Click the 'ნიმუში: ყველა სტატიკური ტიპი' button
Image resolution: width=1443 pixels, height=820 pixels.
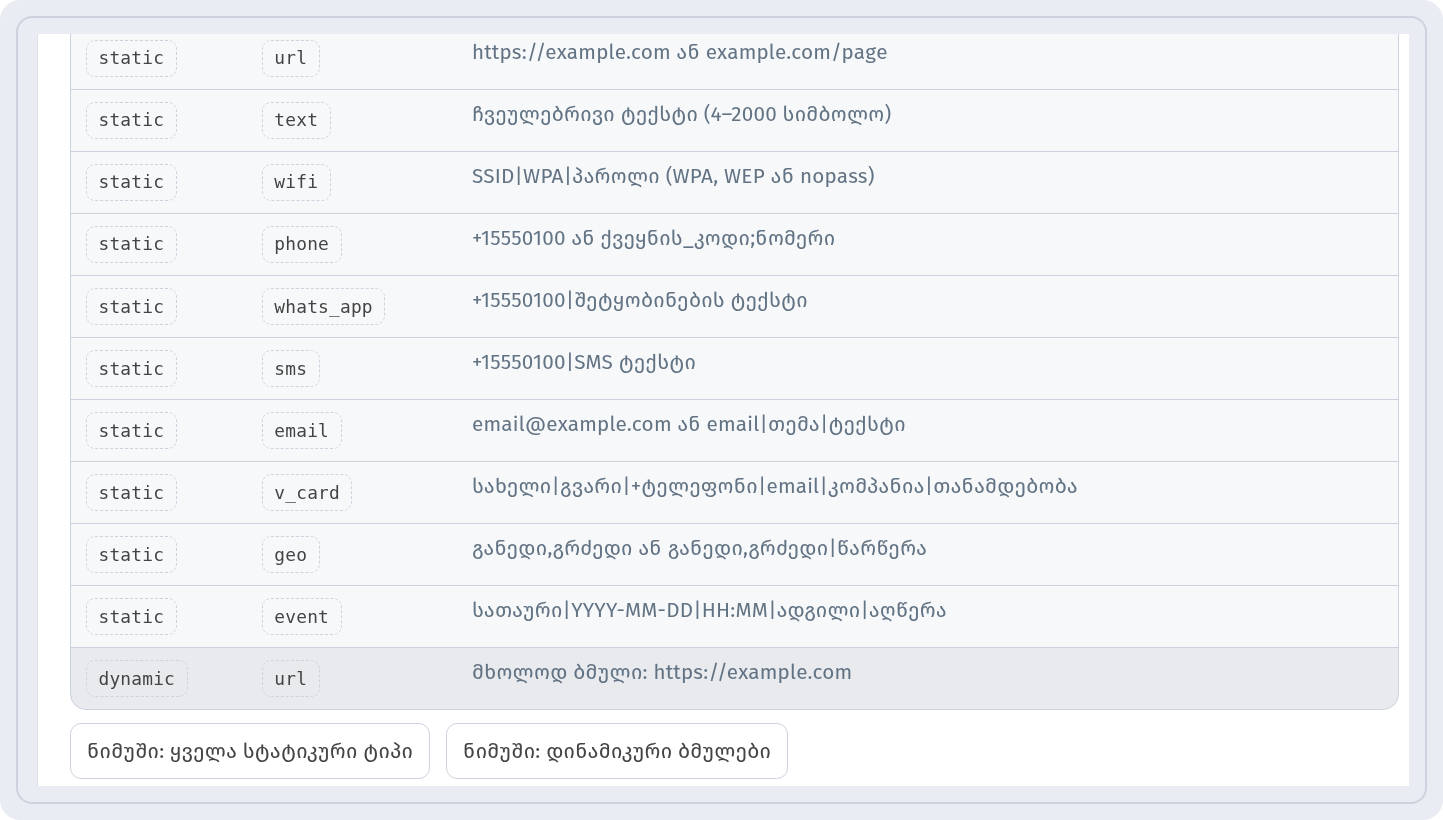[250, 751]
